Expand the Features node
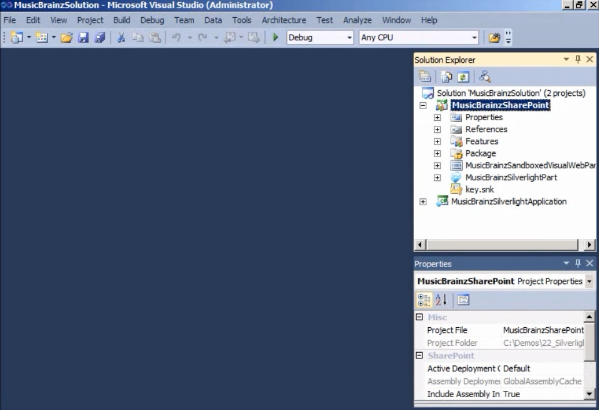The height and width of the screenshot is (410, 599). click(x=437, y=142)
